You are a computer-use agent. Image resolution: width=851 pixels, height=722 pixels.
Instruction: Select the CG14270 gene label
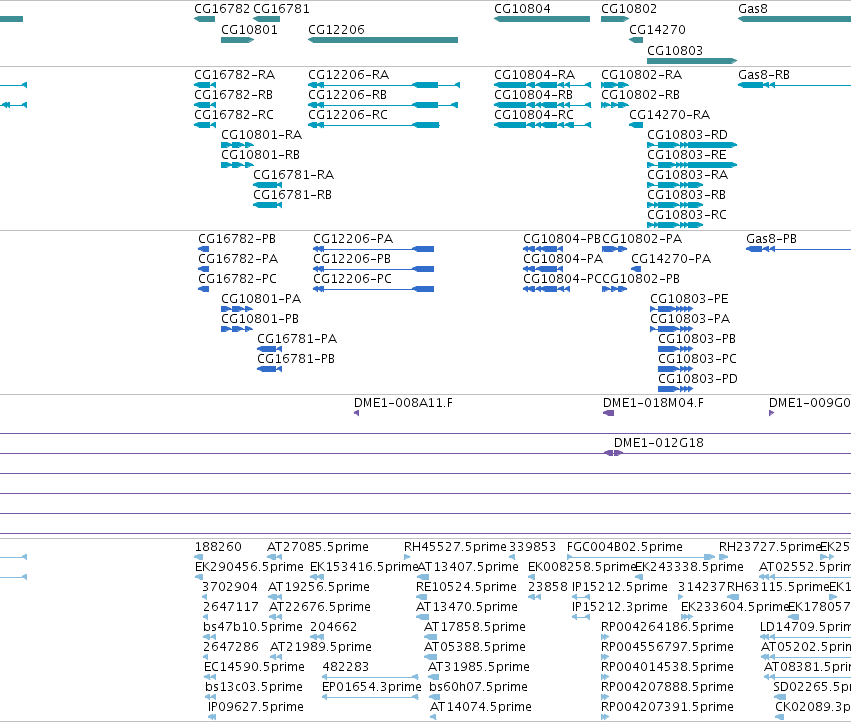click(657, 29)
